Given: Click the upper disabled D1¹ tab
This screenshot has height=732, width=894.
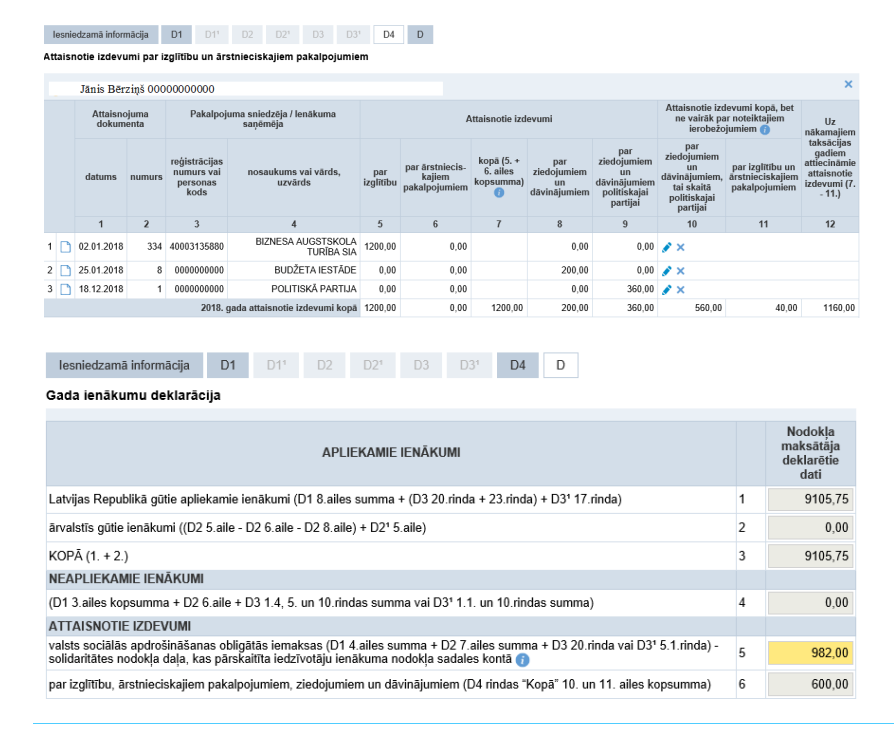Looking at the screenshot, I should (212, 35).
